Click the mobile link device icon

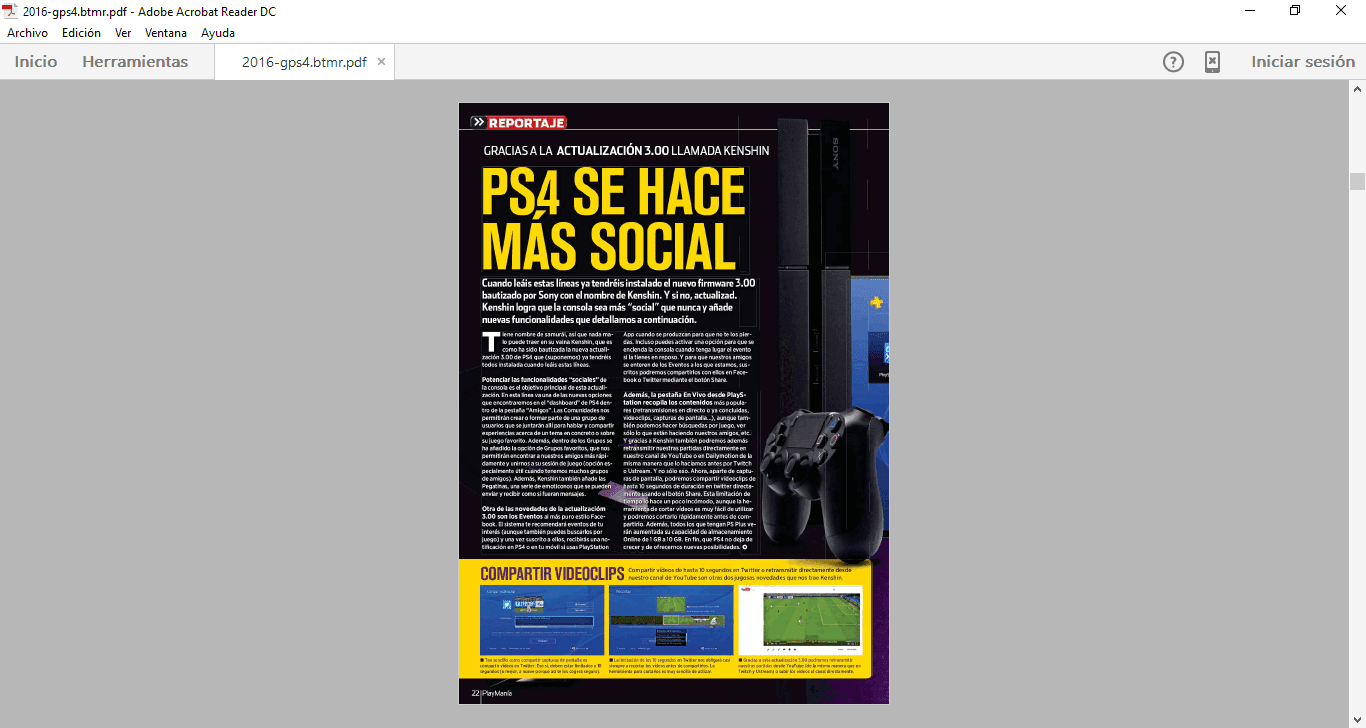point(1212,62)
